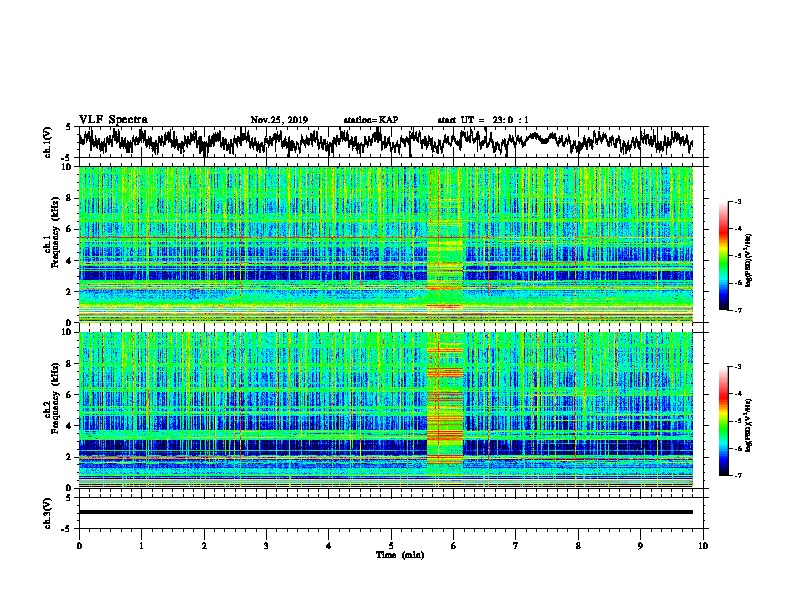792x612 pixels.
Task: Select the date text "Nov.25, 2019"
Action: point(279,120)
